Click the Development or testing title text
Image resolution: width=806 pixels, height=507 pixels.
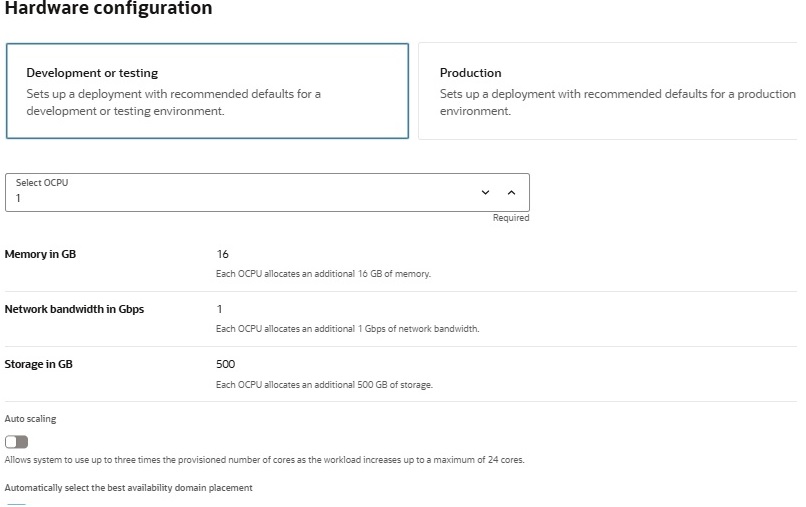(x=92, y=73)
